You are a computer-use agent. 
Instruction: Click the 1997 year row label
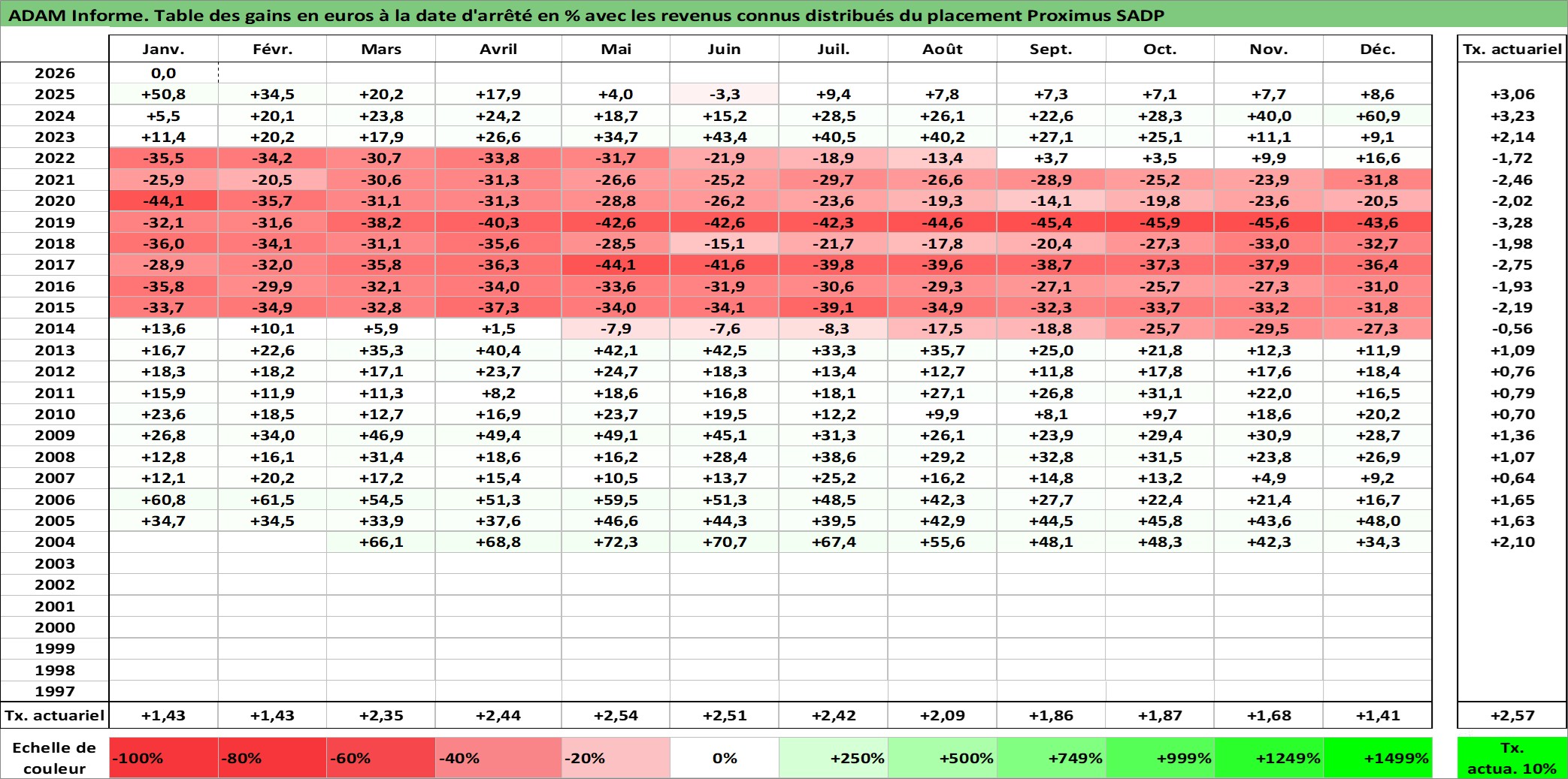click(x=55, y=691)
